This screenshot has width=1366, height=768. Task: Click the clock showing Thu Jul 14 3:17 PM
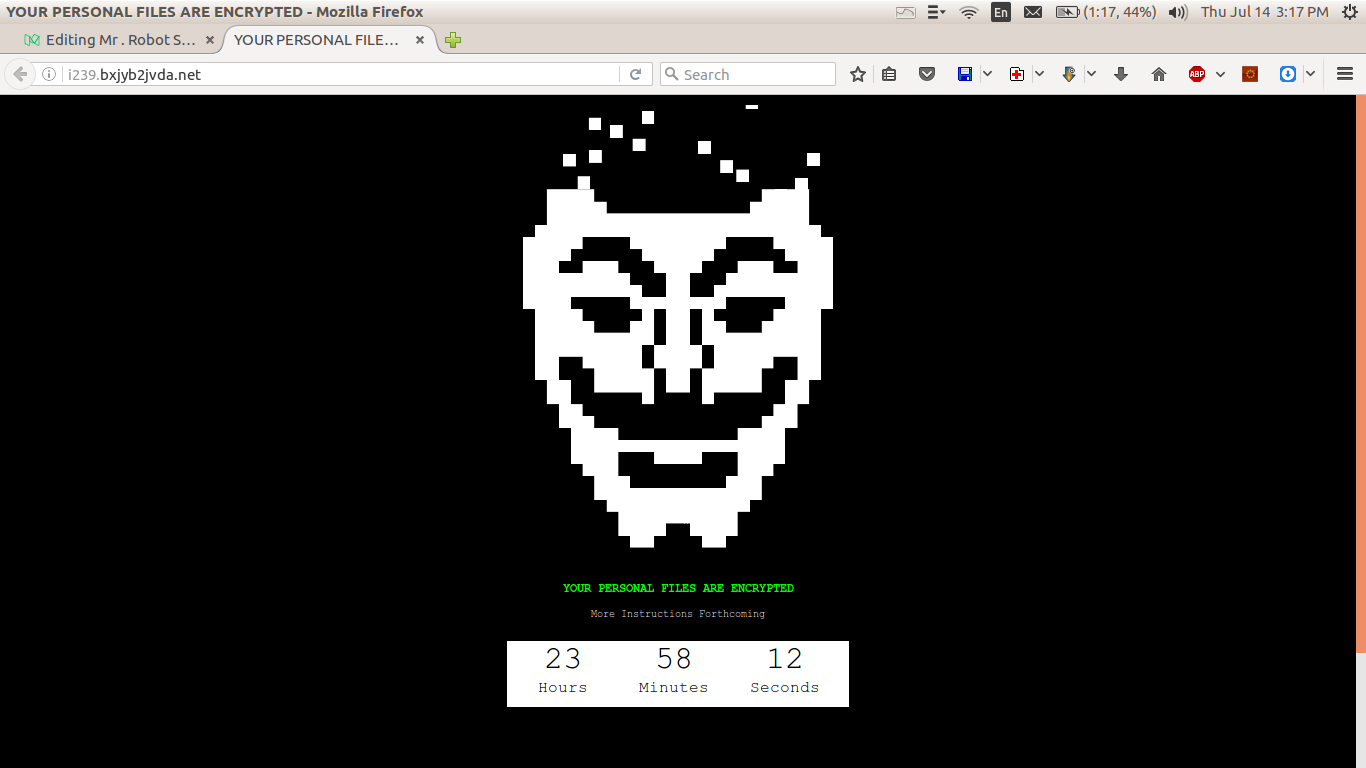point(1264,12)
